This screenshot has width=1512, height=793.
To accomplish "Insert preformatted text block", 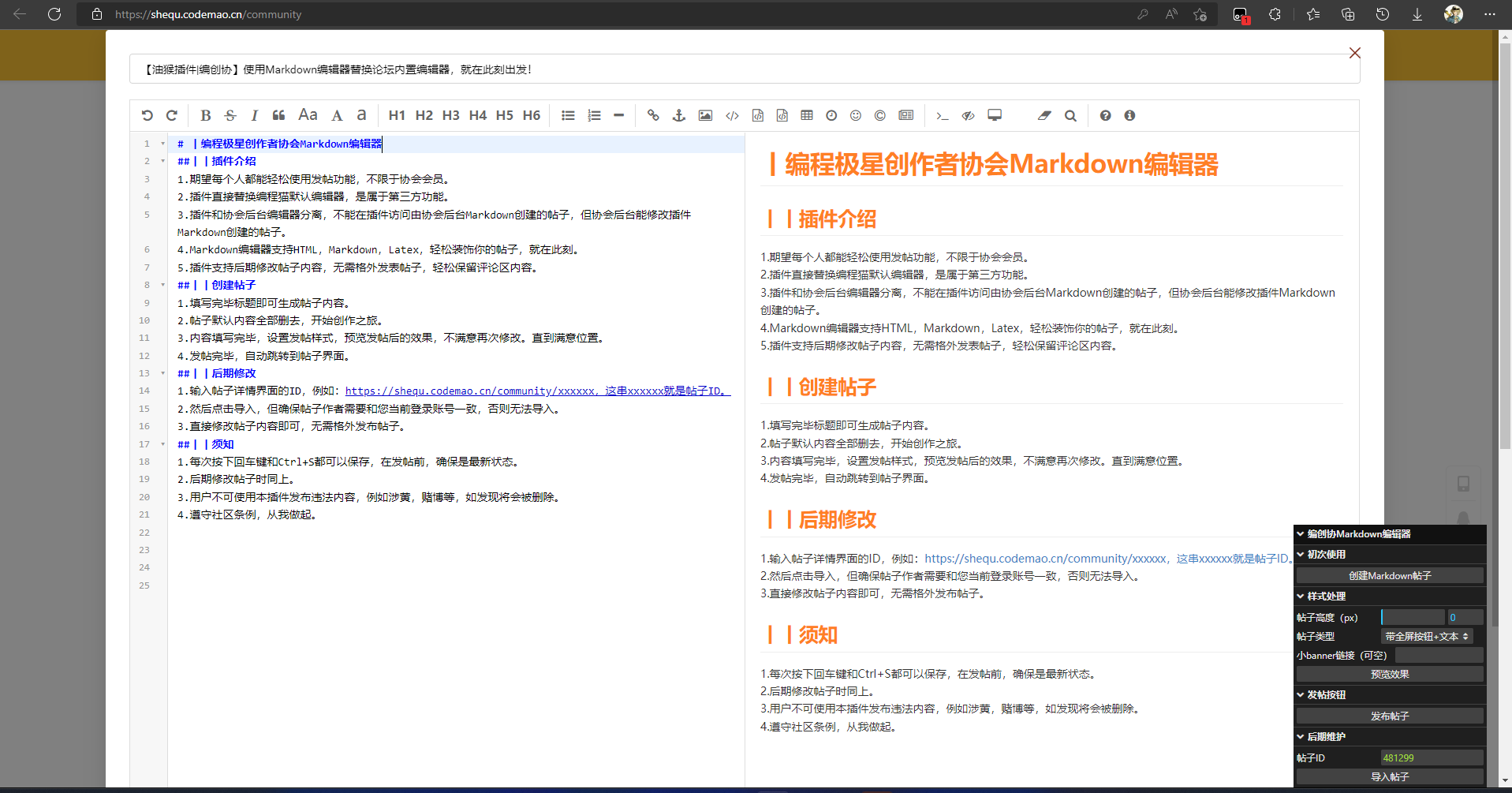I will pyautogui.click(x=757, y=115).
